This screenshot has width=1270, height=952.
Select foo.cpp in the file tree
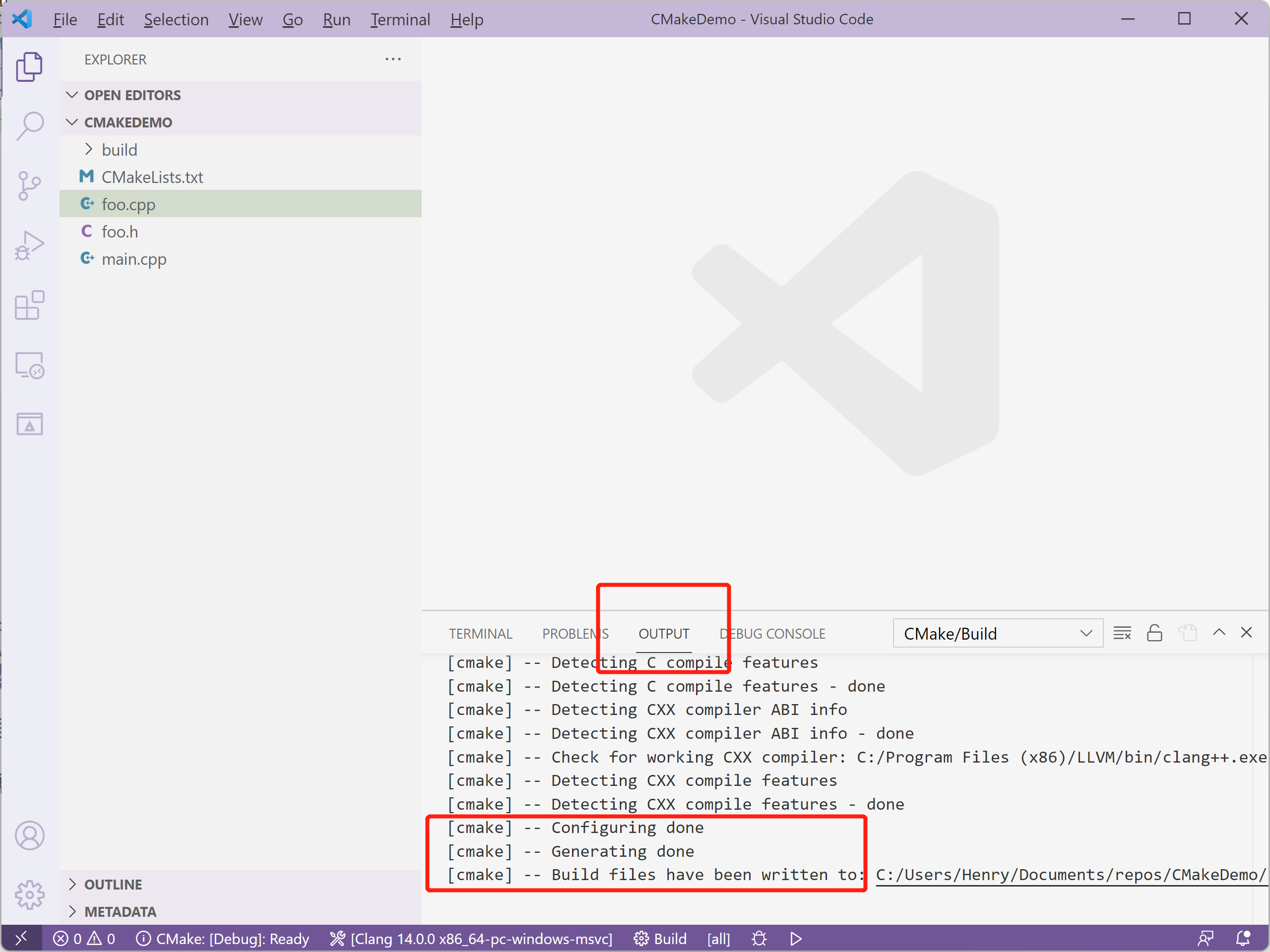241,204
